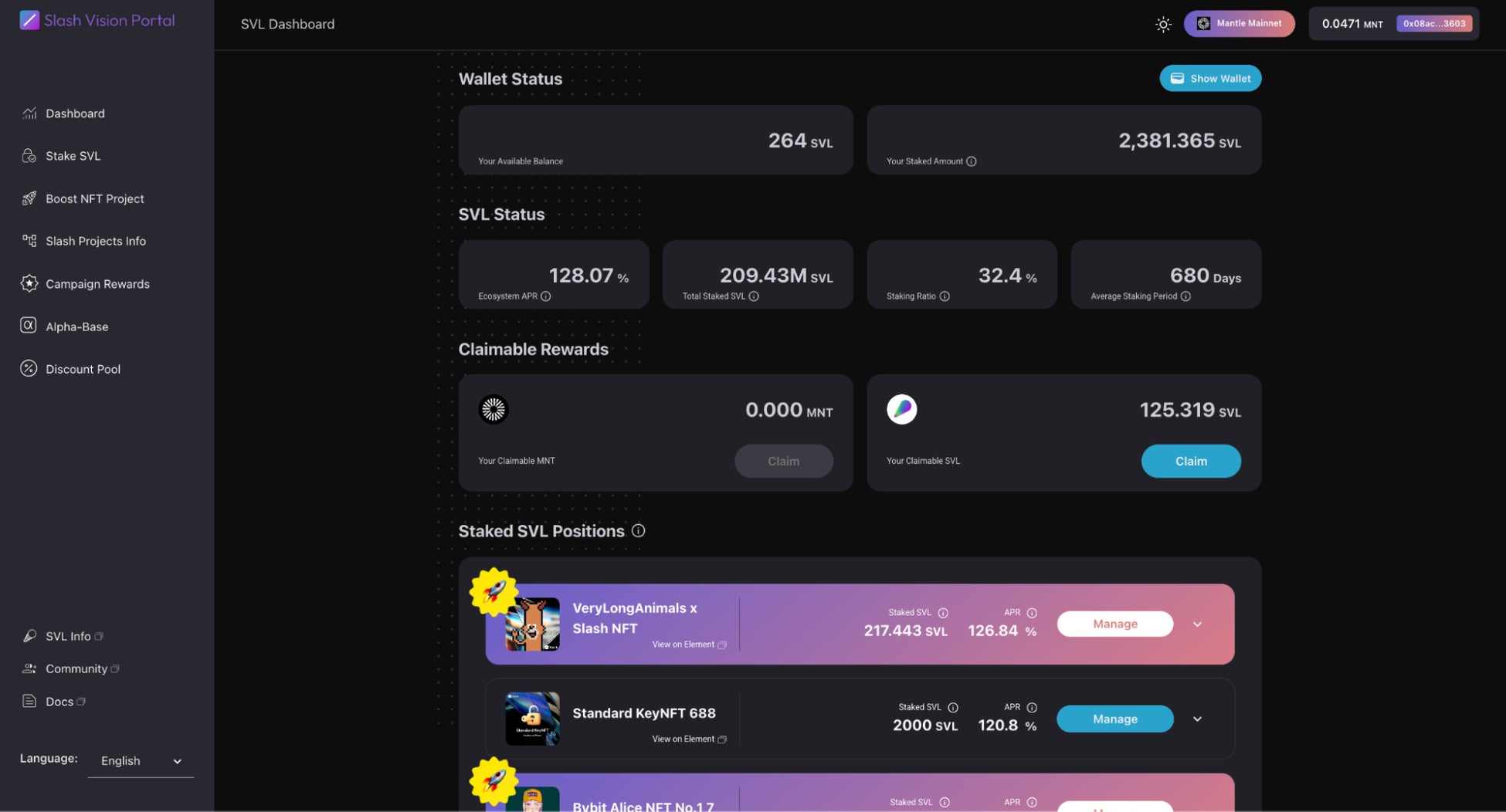The height and width of the screenshot is (812, 1506).
Task: Click the Dashboard chart icon in sidebar
Action: click(29, 113)
